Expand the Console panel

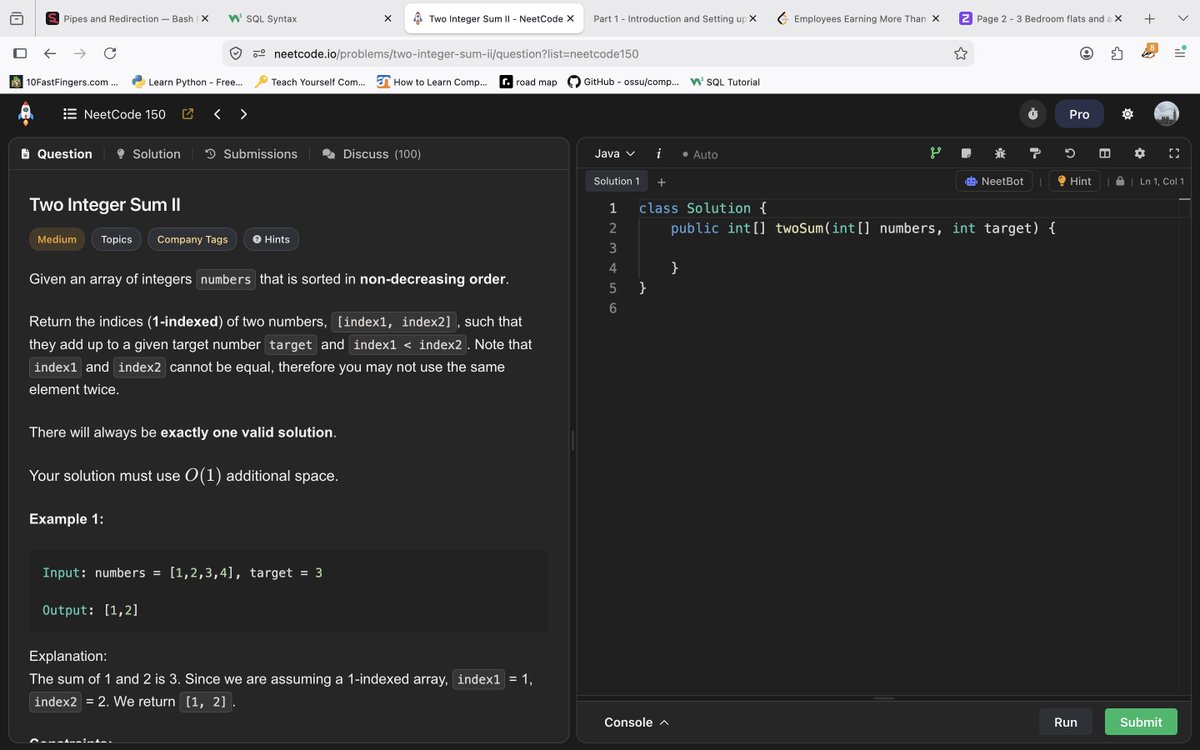636,722
